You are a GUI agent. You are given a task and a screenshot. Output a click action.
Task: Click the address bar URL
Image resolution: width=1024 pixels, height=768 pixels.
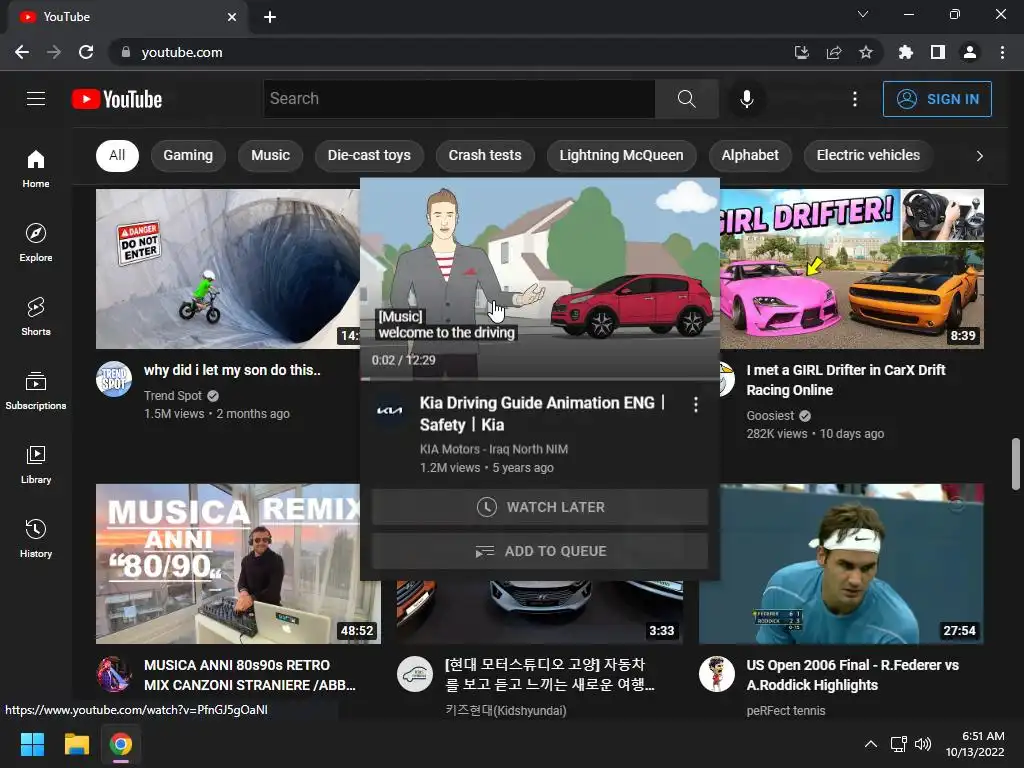[x=182, y=52]
